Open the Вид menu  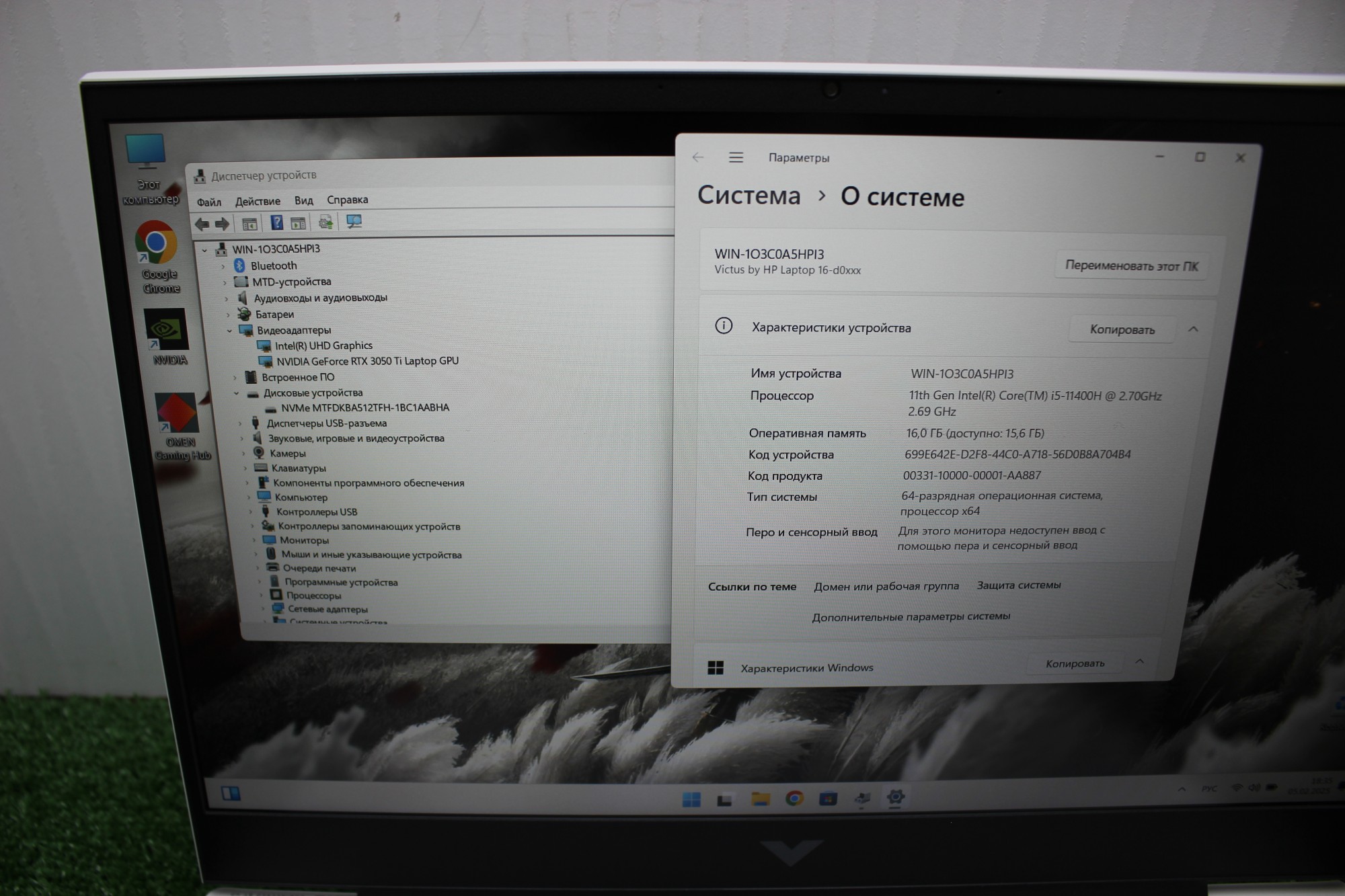click(303, 200)
